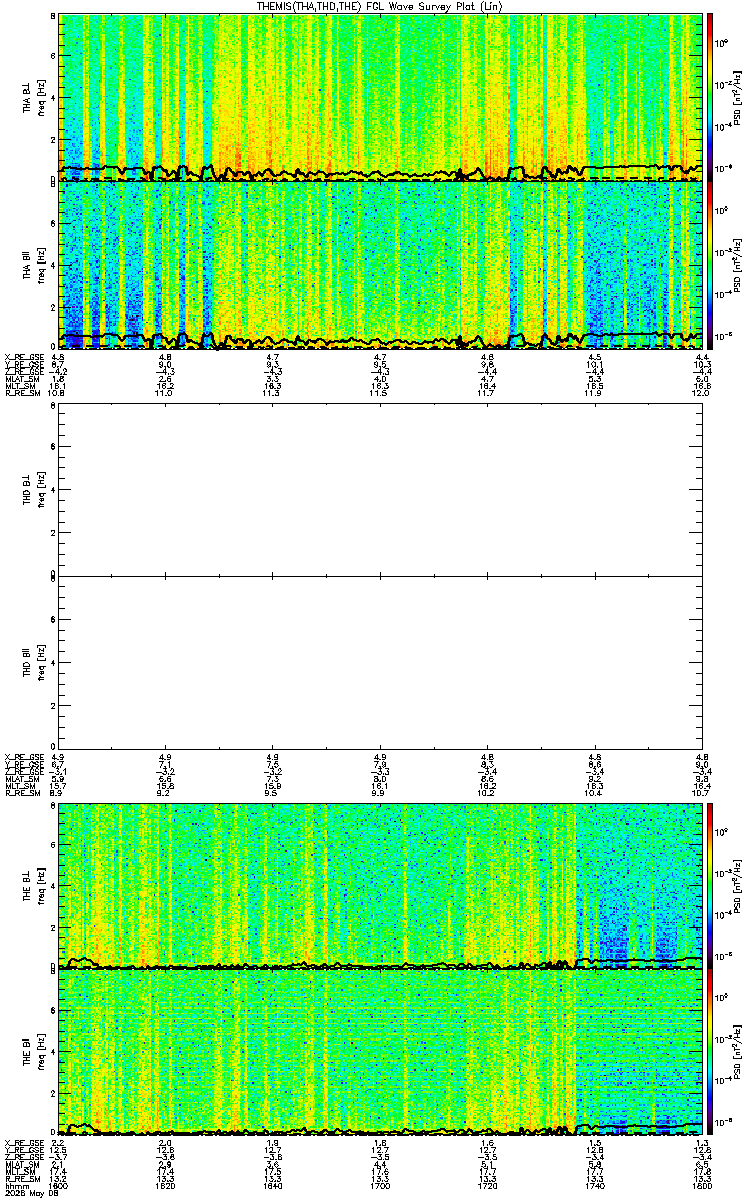
Task: Click the PSD color bar beside THE B-parallel
Action: [711, 1052]
